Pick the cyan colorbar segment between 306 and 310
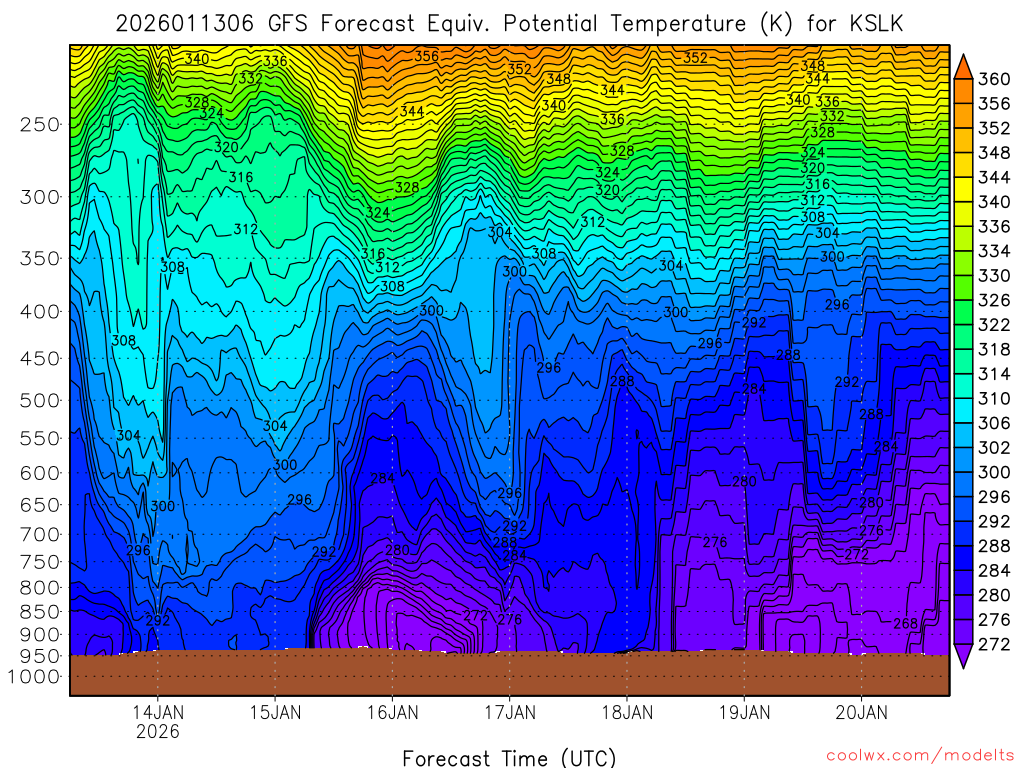Screen dimensions: 1024x768 (x=963, y=411)
